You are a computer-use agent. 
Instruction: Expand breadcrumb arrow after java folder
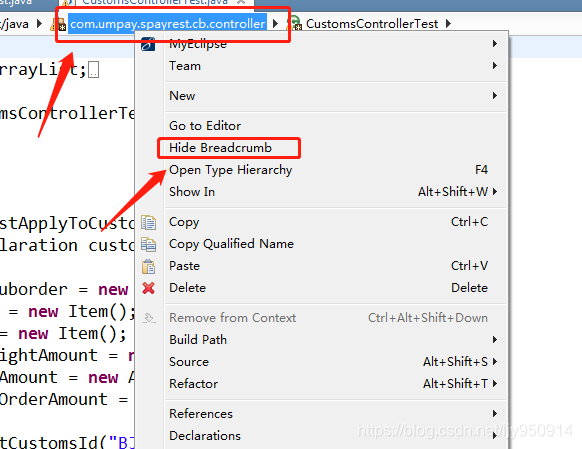(x=39, y=24)
